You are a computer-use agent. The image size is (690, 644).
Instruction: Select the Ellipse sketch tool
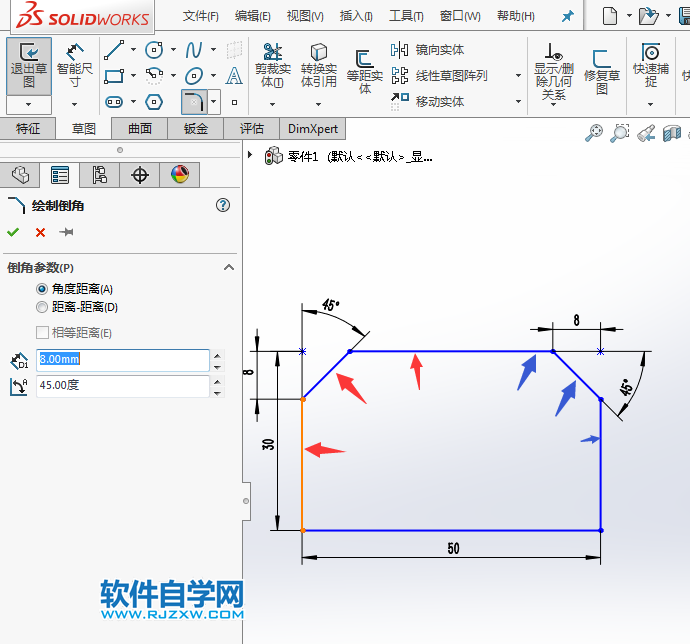click(194, 76)
